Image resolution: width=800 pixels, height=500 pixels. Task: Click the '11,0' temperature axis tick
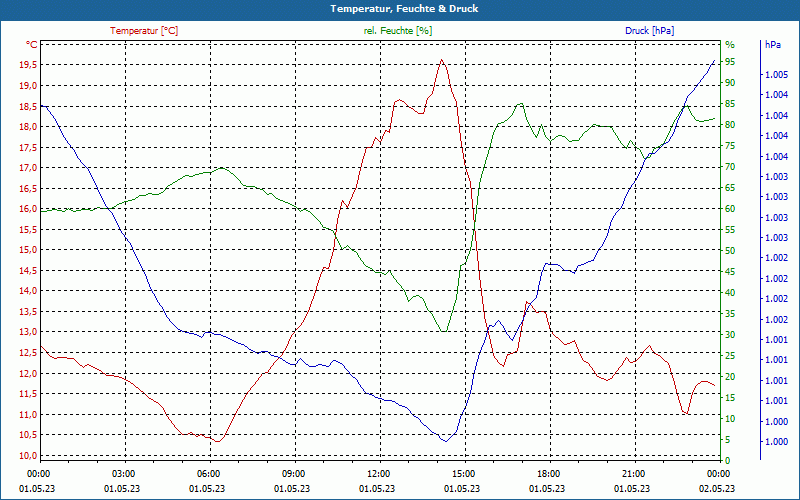click(x=28, y=415)
